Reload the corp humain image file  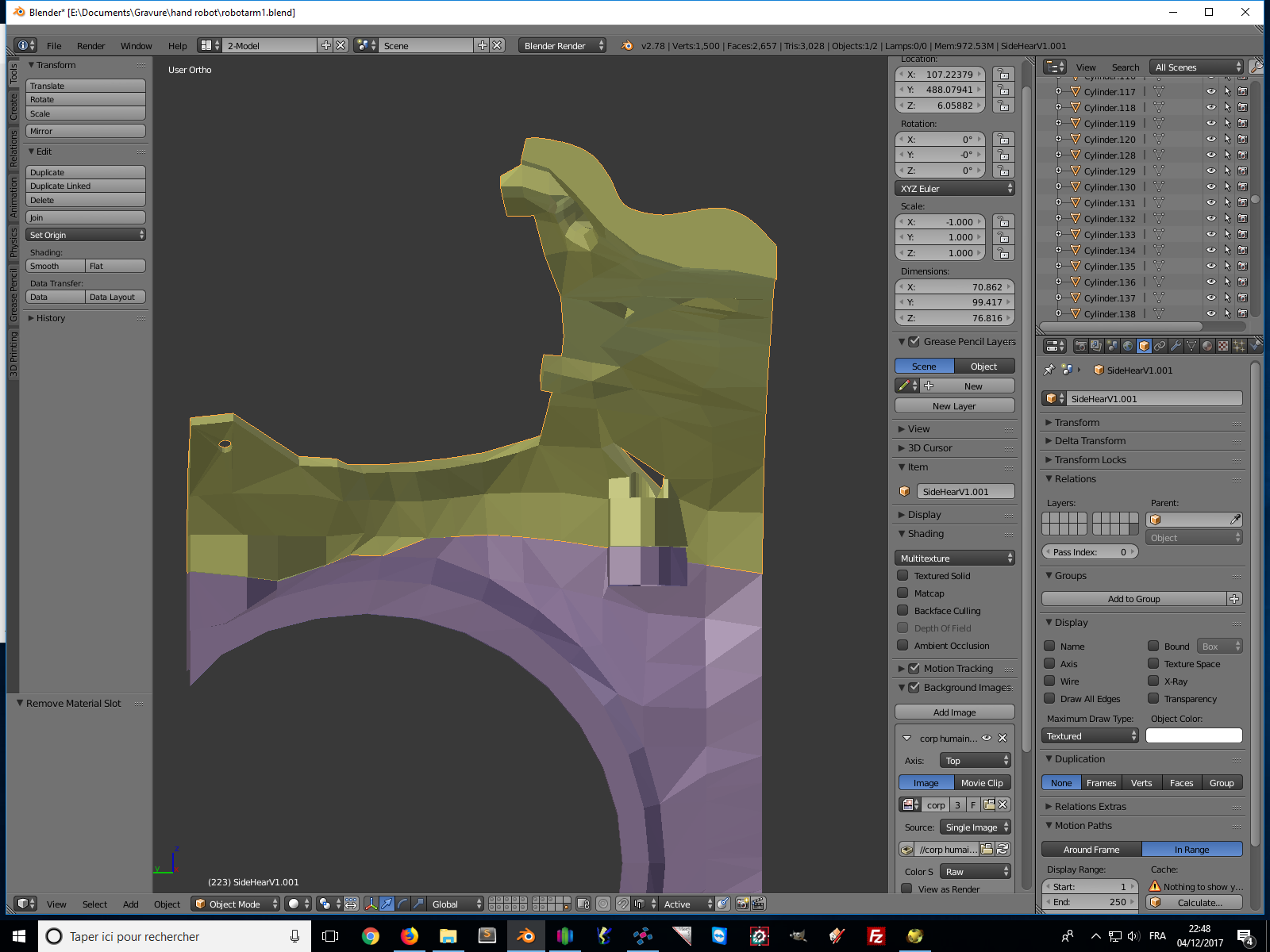[x=1003, y=849]
